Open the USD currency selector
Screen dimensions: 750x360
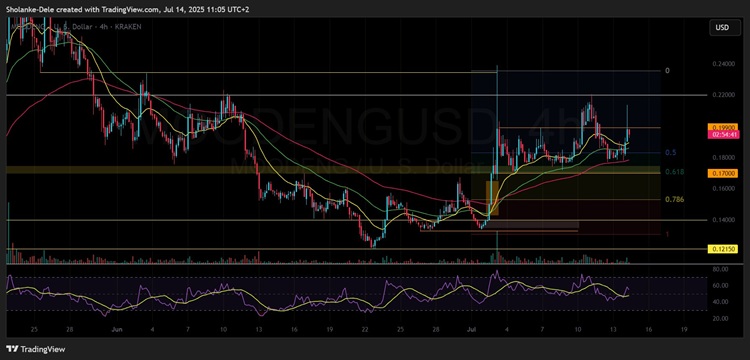[722, 28]
